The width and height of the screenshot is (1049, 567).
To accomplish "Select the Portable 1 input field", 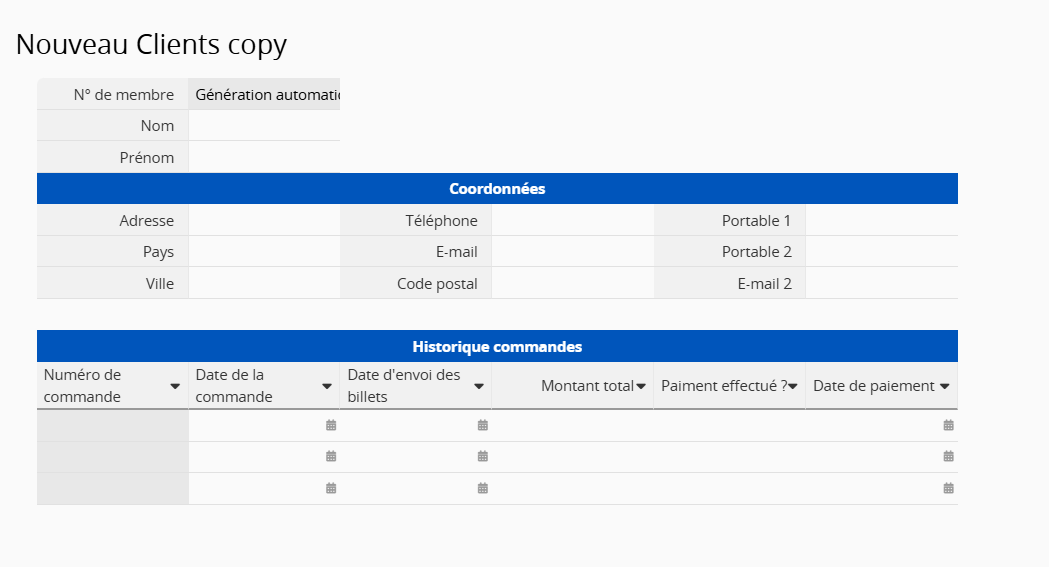I will click(881, 221).
